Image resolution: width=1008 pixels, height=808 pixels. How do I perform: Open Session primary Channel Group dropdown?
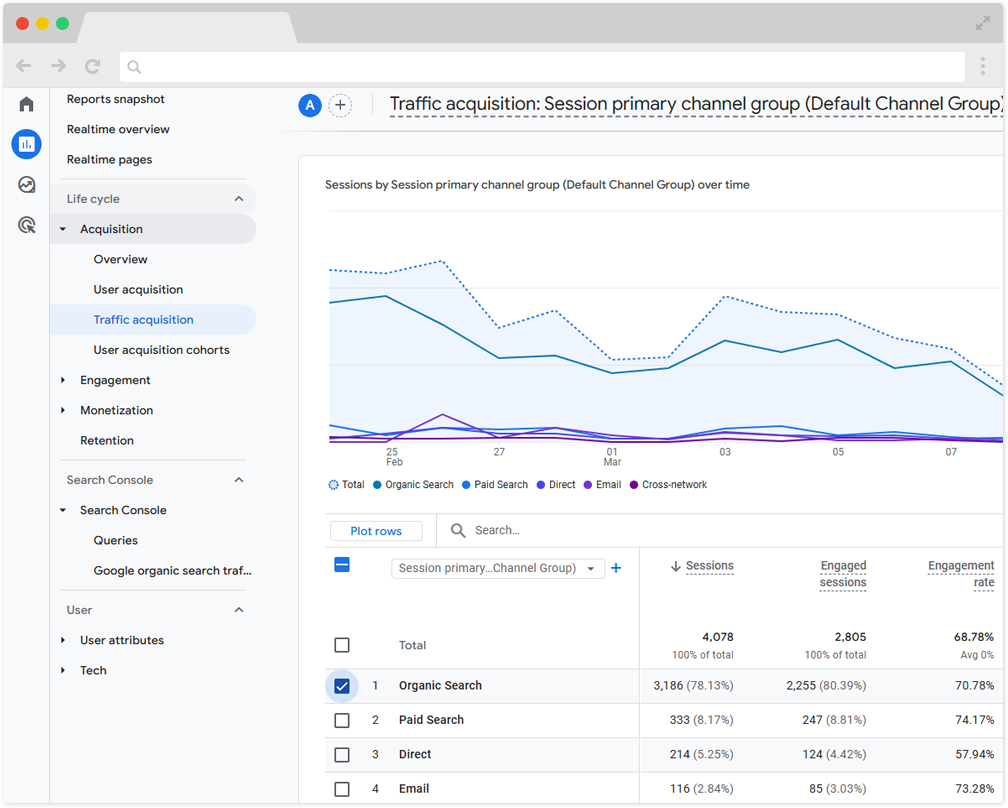(498, 568)
